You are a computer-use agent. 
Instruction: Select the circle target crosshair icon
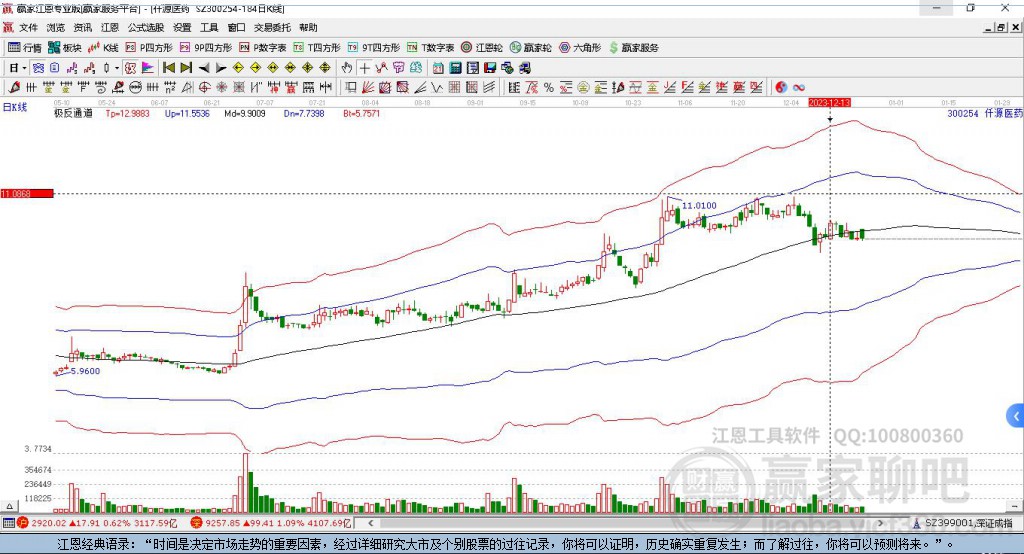point(204,87)
